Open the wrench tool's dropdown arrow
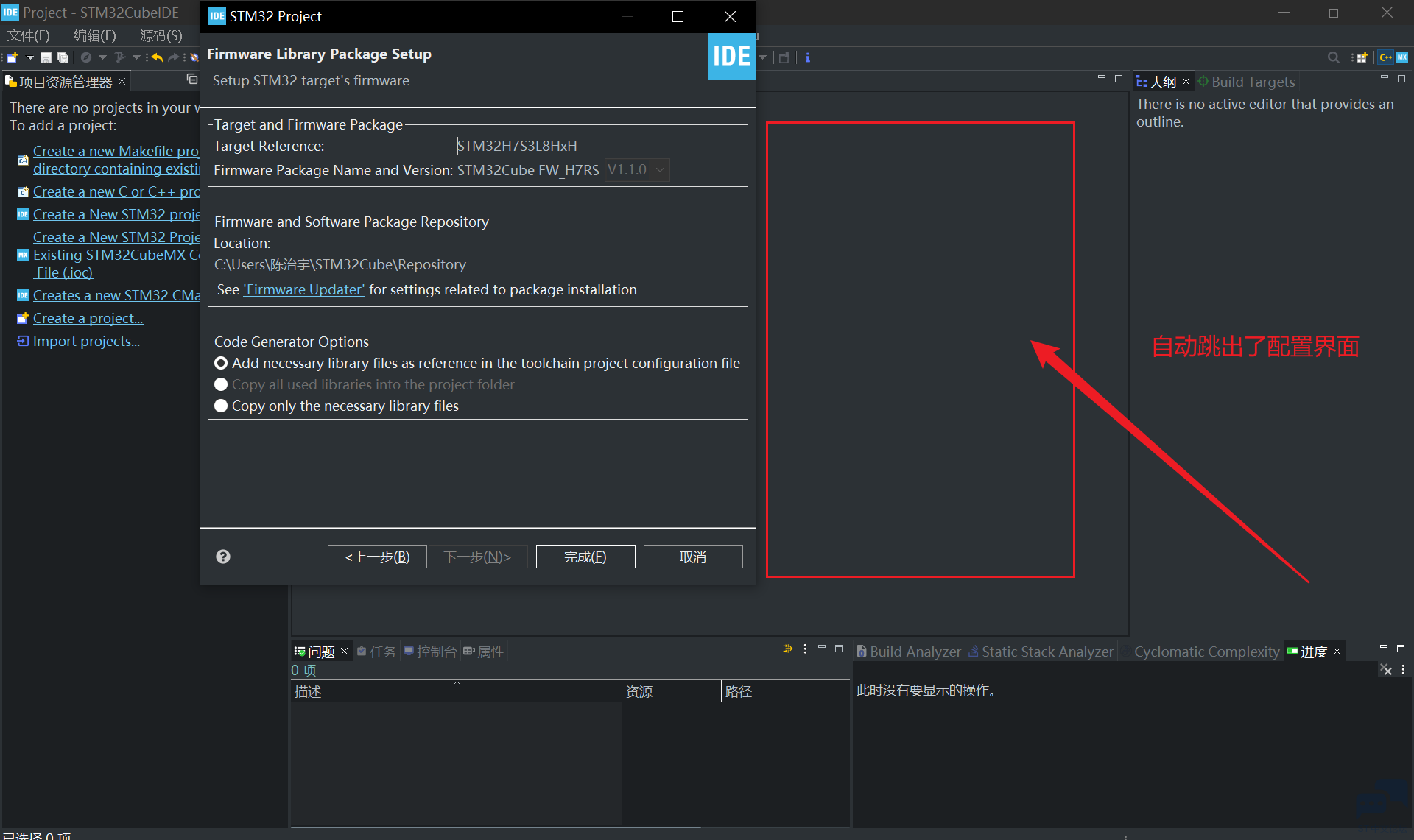Viewport: 1414px width, 840px height. 136,57
